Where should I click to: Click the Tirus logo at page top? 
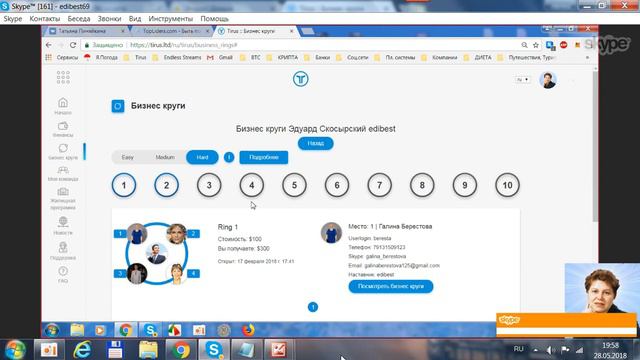coord(300,79)
